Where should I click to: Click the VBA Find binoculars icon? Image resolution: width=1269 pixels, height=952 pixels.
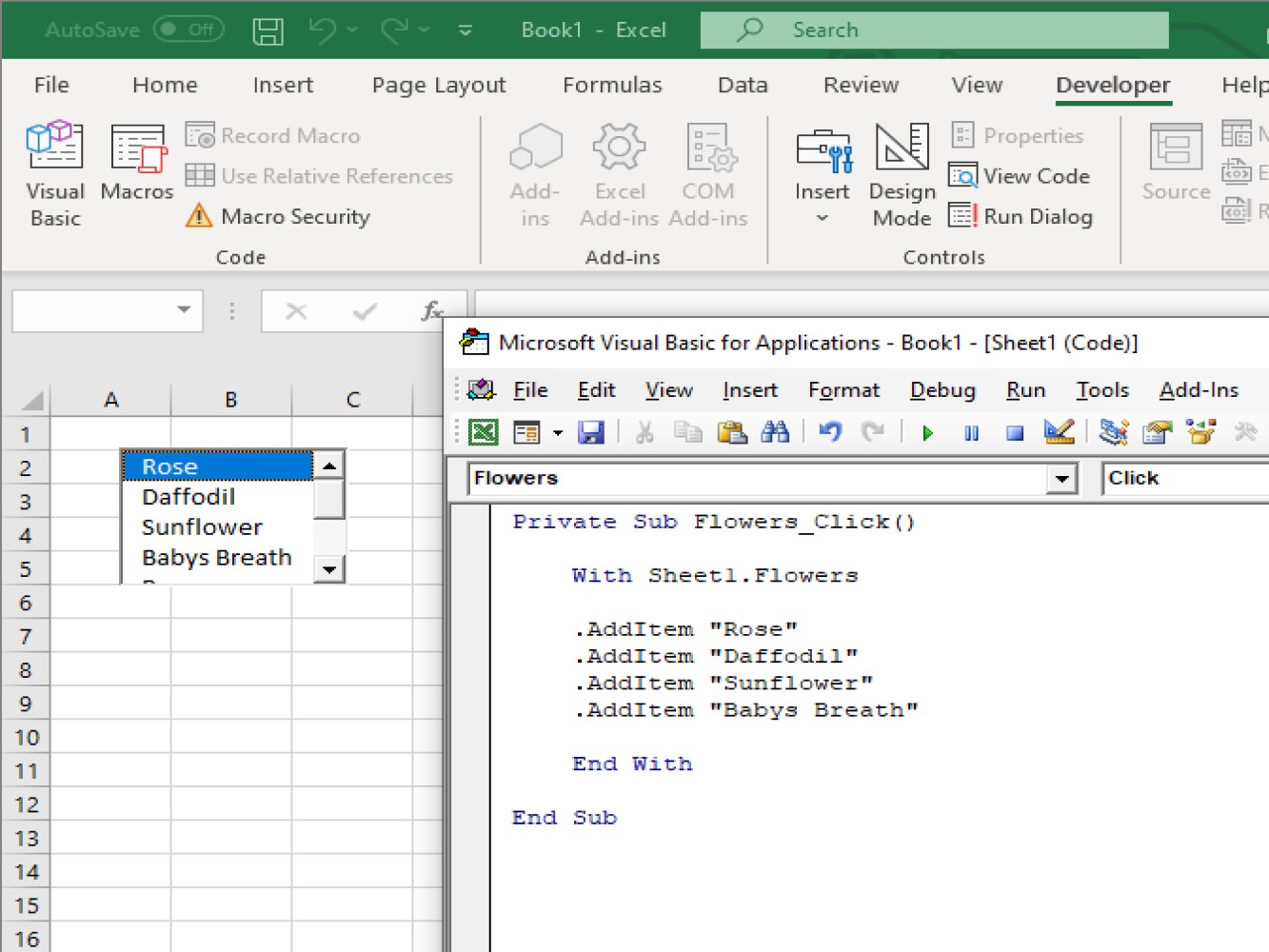point(775,433)
